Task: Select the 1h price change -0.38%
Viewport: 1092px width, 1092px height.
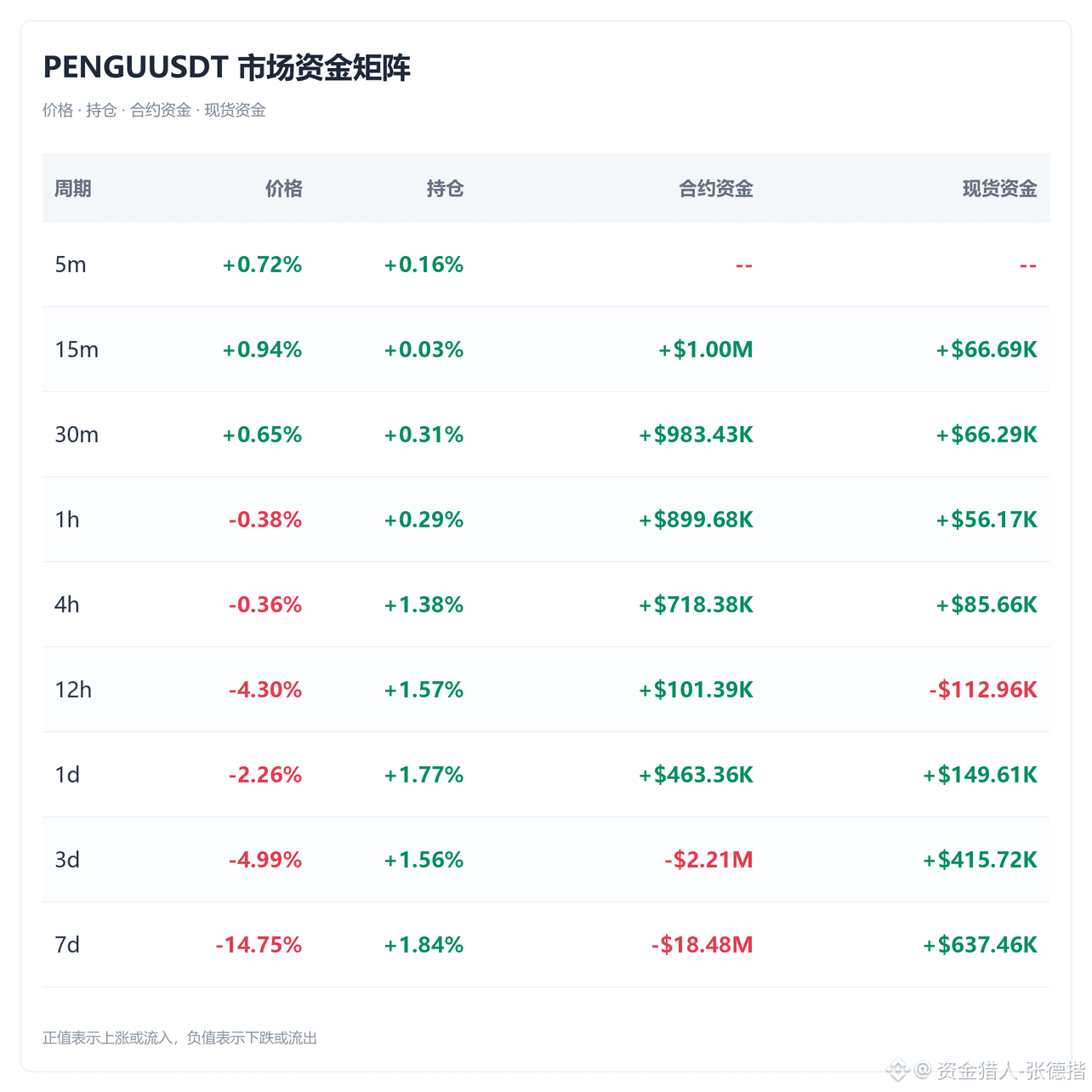Action: coord(265,520)
